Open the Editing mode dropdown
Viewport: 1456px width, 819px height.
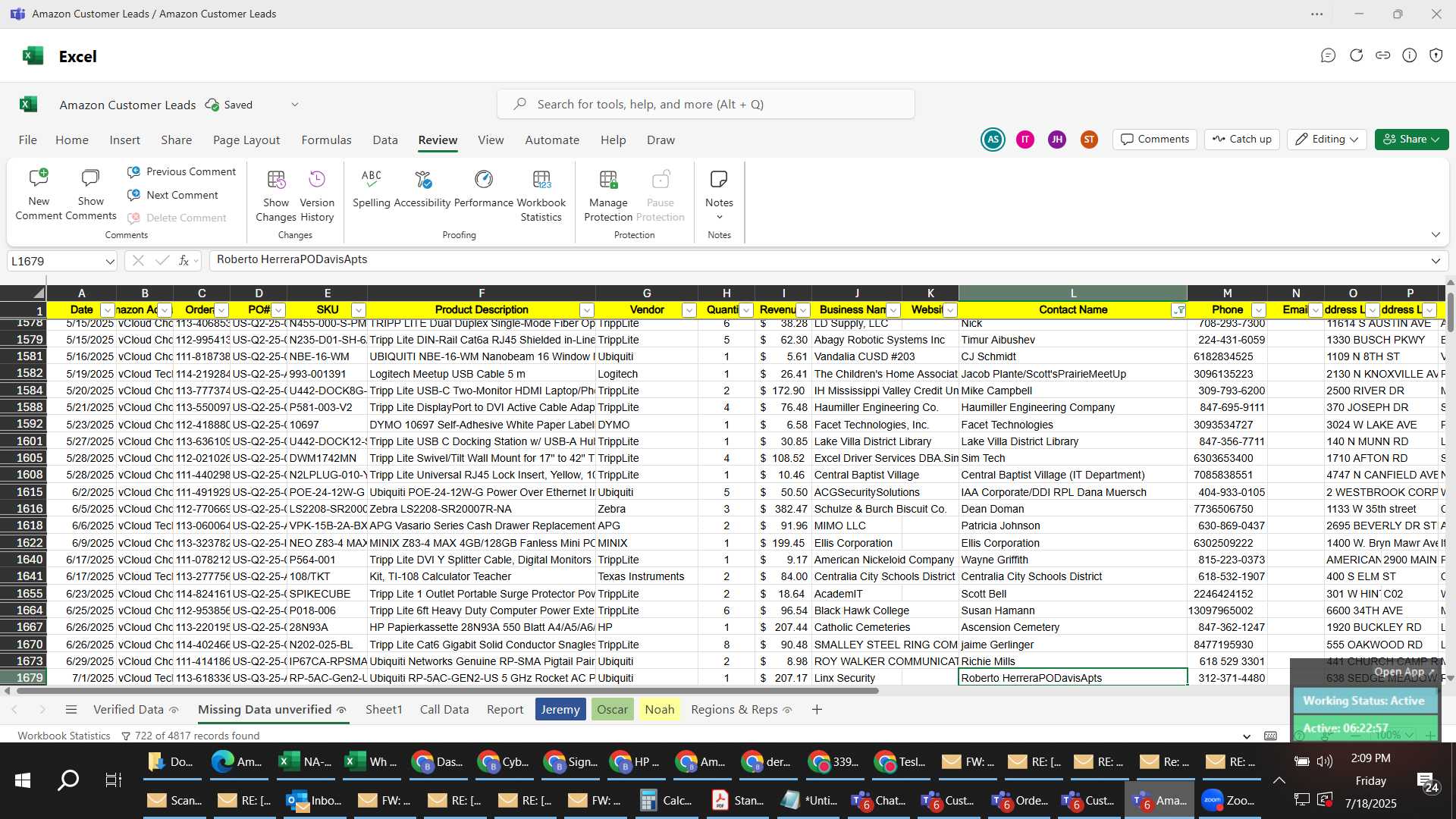(x=1327, y=140)
